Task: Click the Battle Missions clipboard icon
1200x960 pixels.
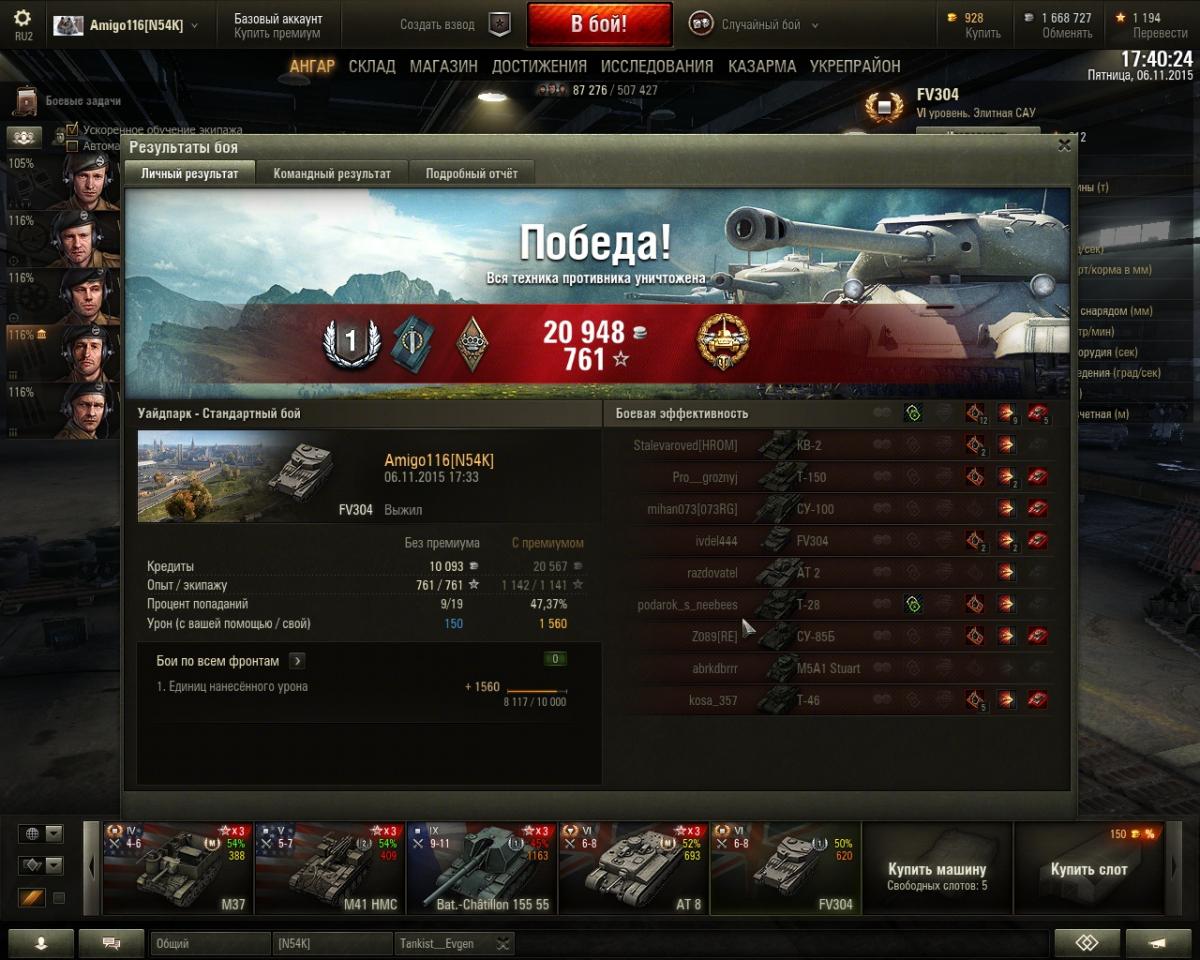Action: 27,101
